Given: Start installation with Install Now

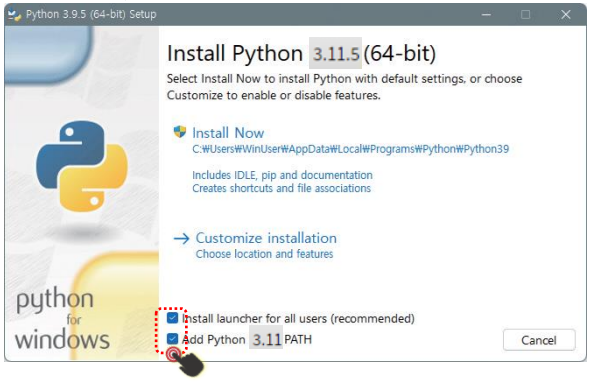Looking at the screenshot, I should point(228,133).
